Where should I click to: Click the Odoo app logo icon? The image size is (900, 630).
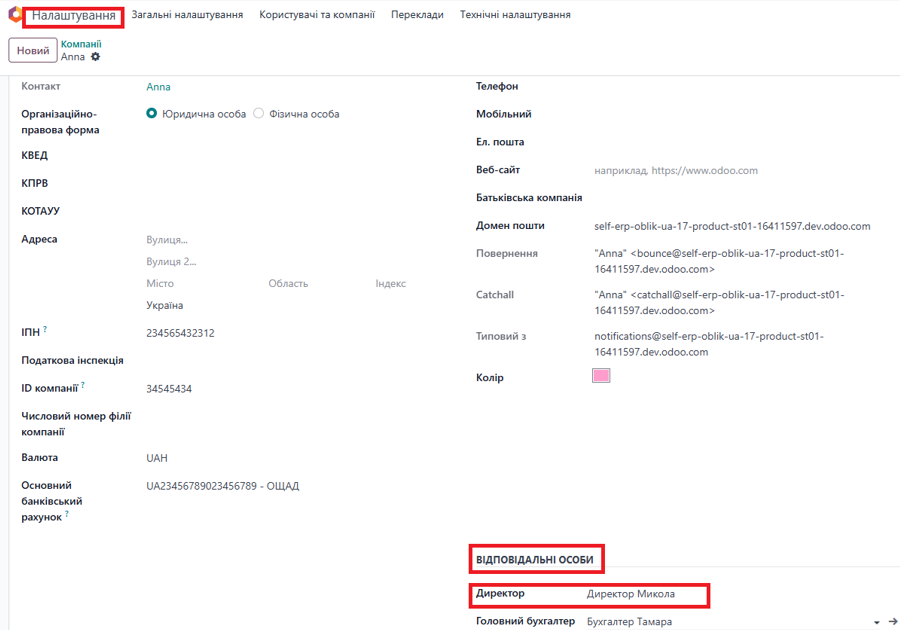(x=15, y=14)
